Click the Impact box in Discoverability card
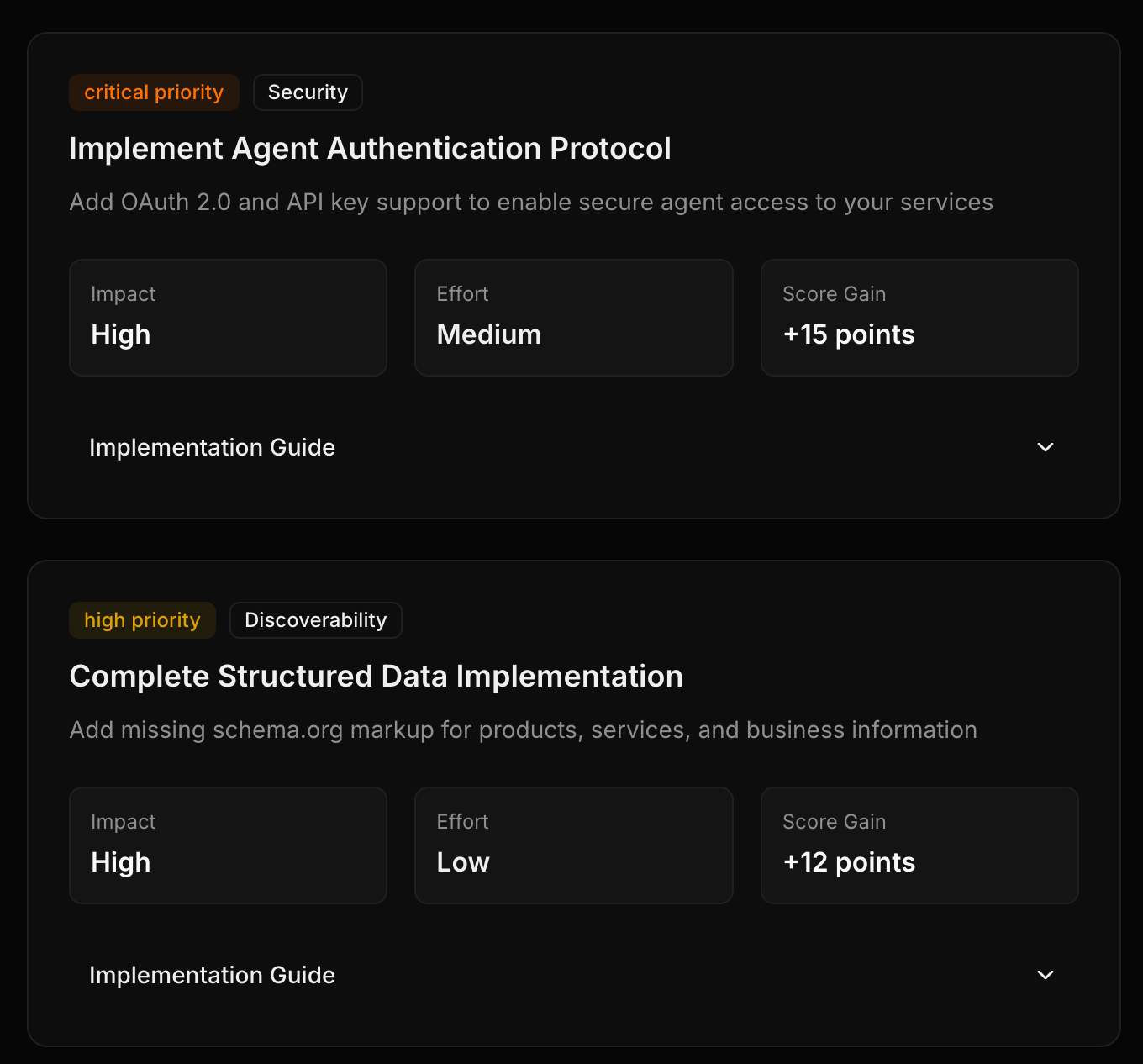The height and width of the screenshot is (1064, 1143). click(x=228, y=845)
